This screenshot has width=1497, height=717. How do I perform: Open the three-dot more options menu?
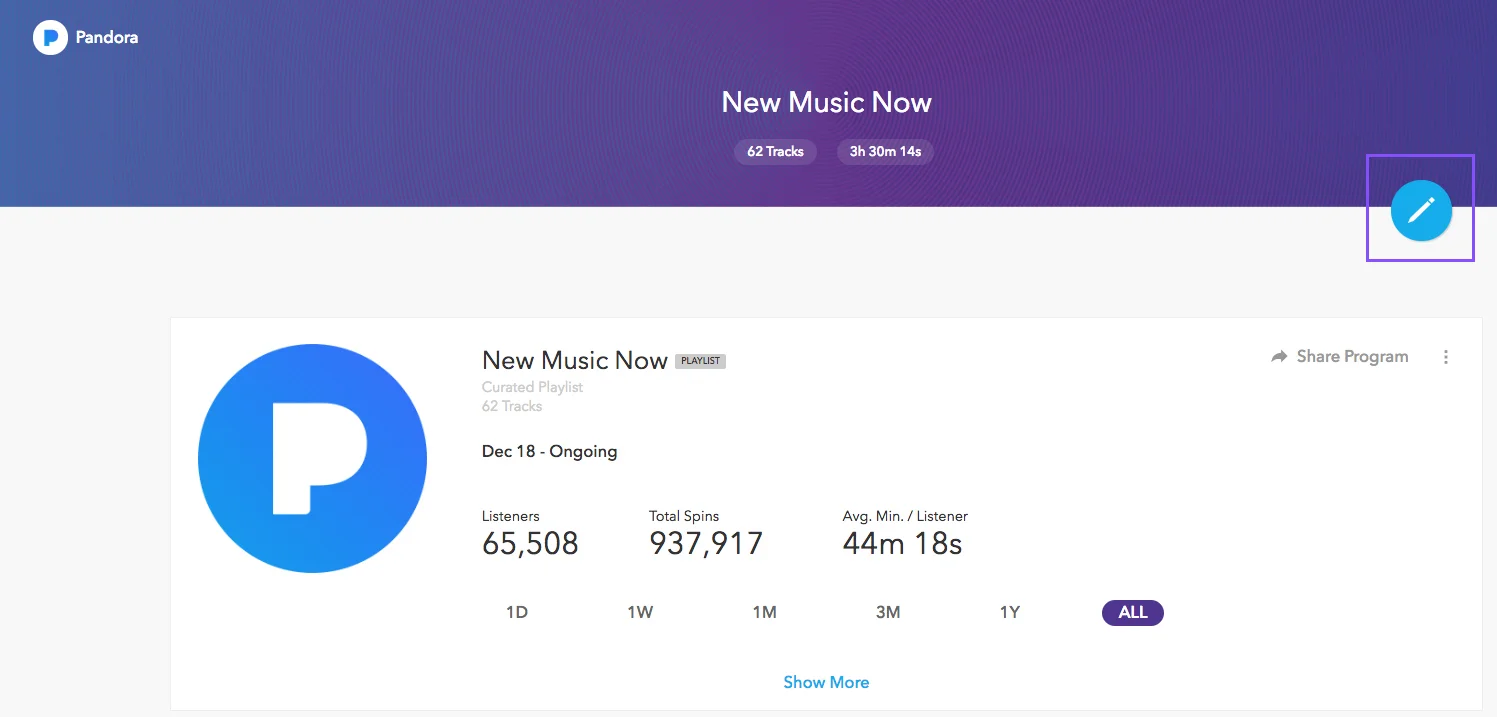click(x=1446, y=357)
